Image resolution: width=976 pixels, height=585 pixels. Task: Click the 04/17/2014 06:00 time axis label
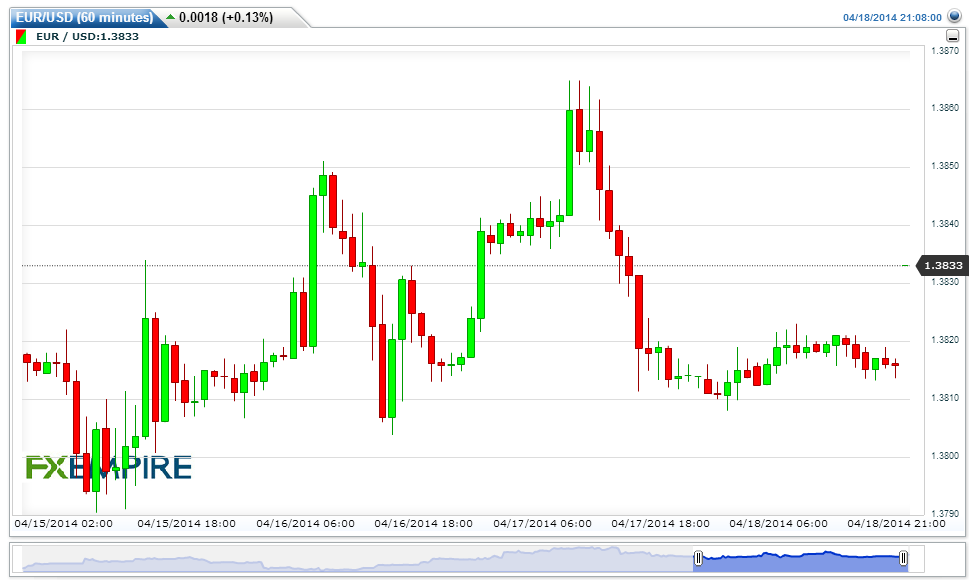click(x=542, y=523)
